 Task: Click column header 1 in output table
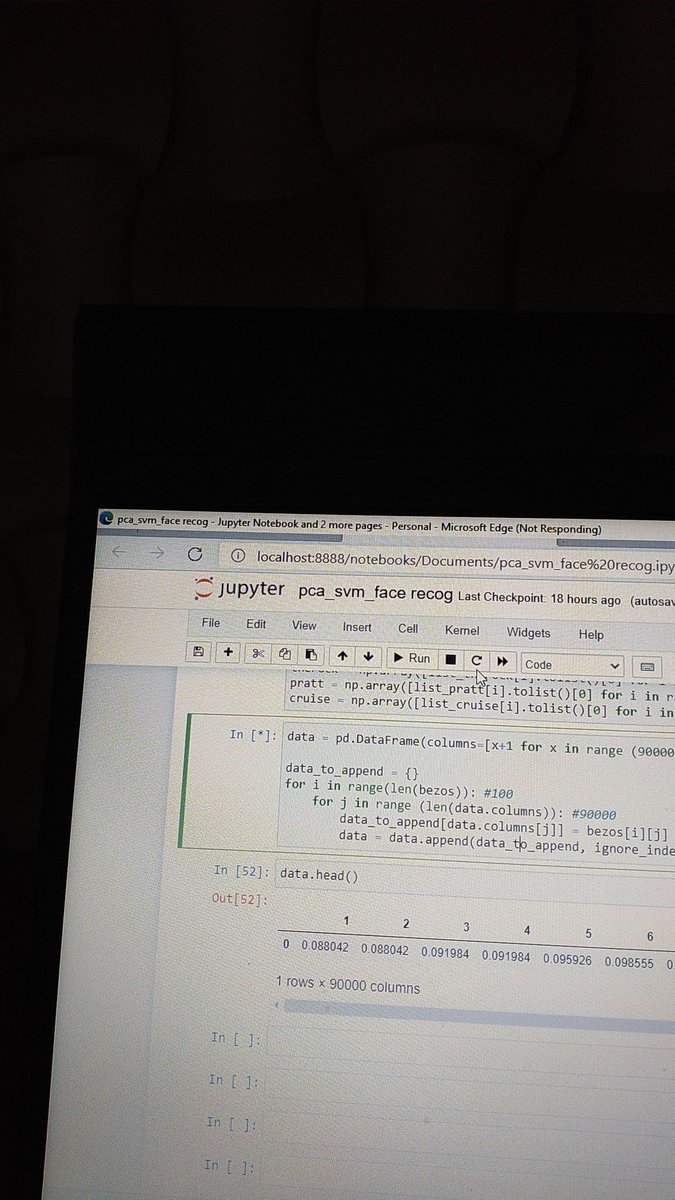(346, 920)
